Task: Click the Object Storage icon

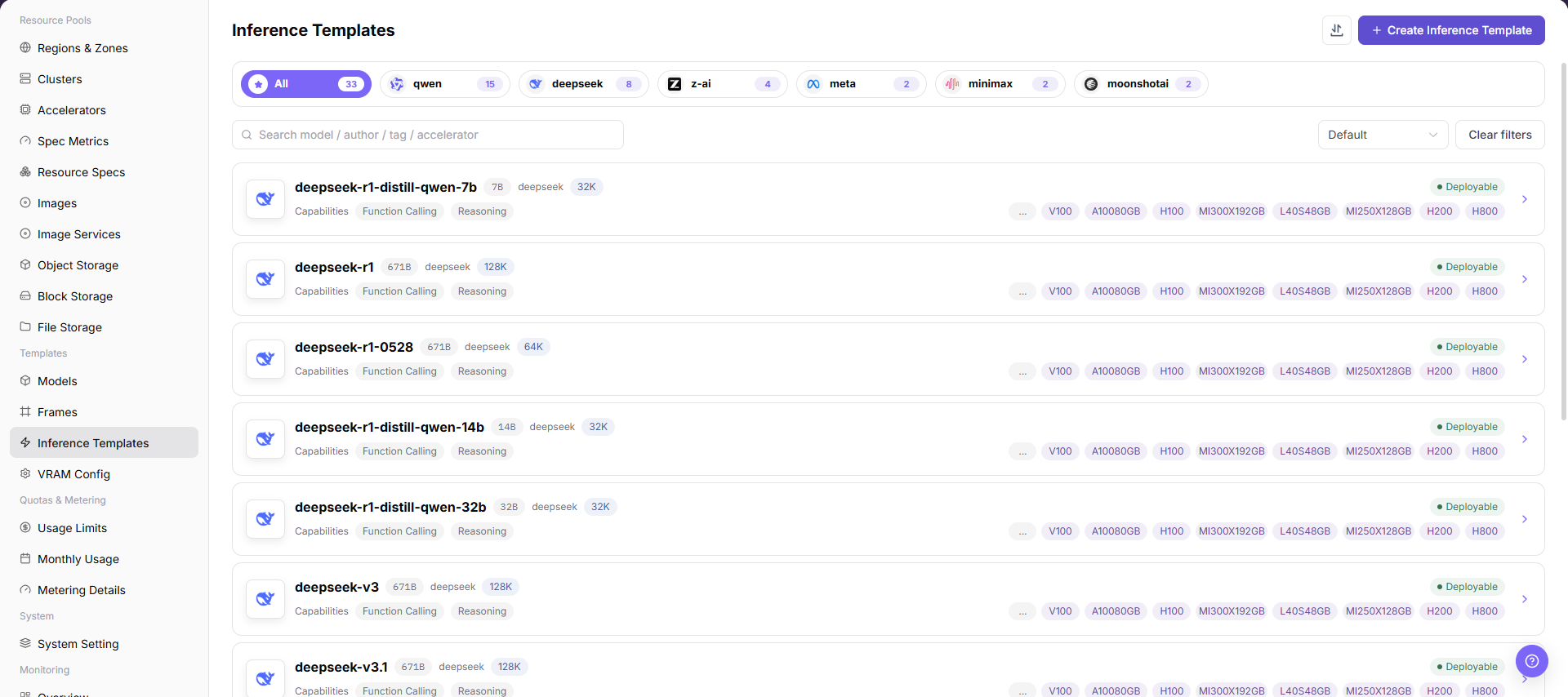Action: coord(25,265)
